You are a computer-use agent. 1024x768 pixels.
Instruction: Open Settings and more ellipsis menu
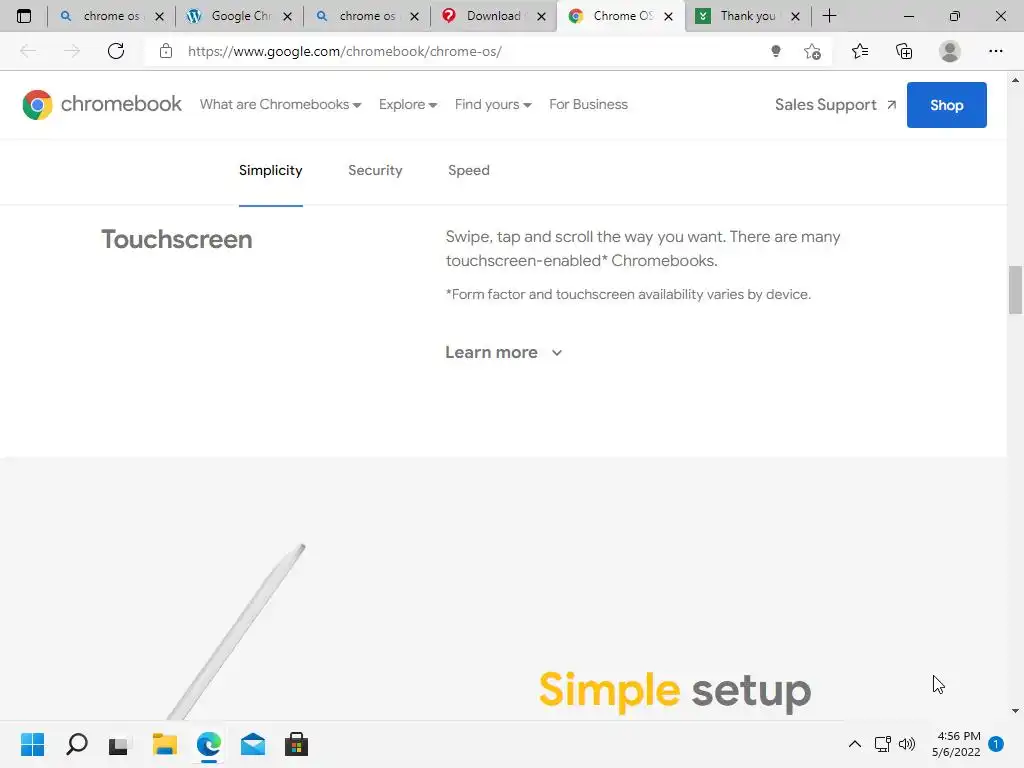(x=995, y=51)
